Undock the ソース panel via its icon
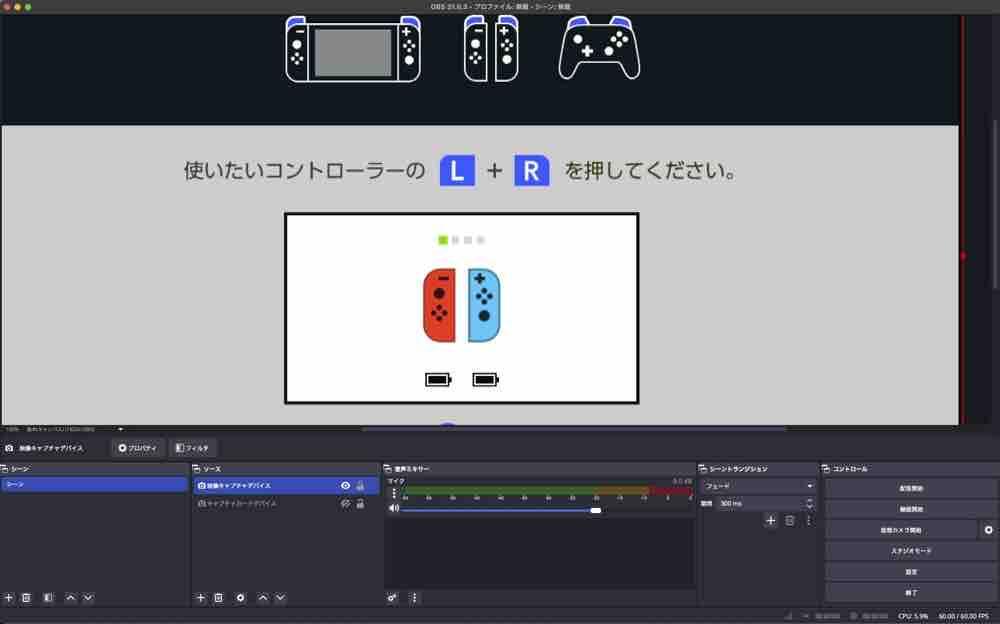 [x=196, y=469]
